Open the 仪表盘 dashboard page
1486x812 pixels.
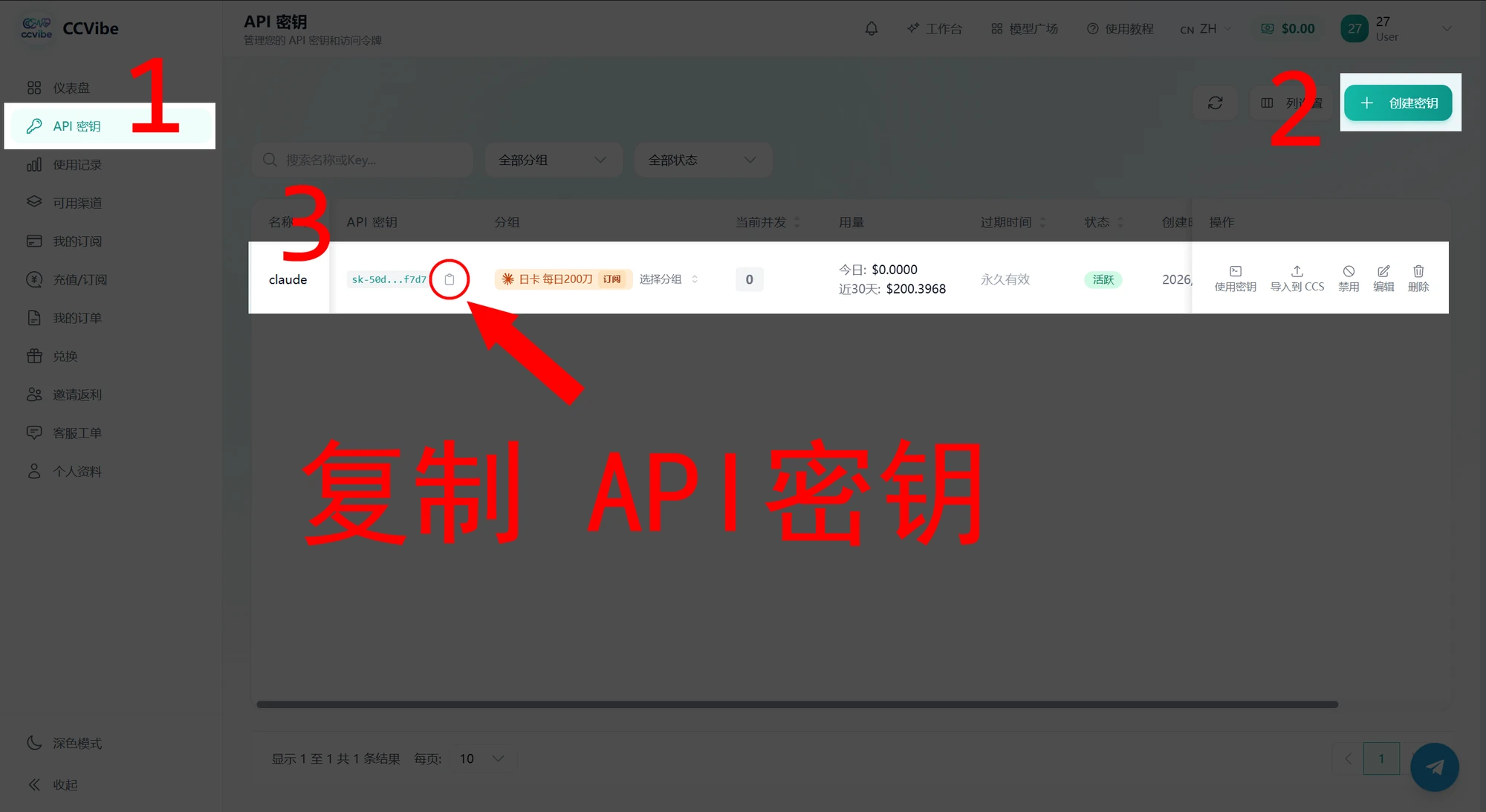109,88
